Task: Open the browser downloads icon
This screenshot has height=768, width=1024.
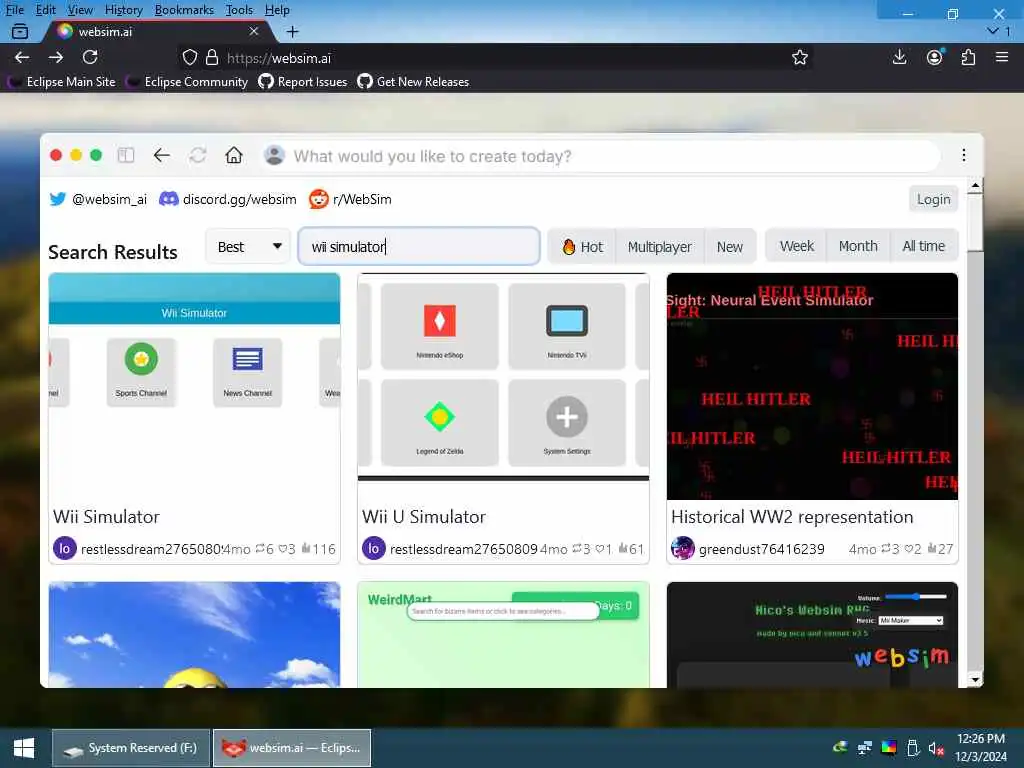Action: pos(899,57)
